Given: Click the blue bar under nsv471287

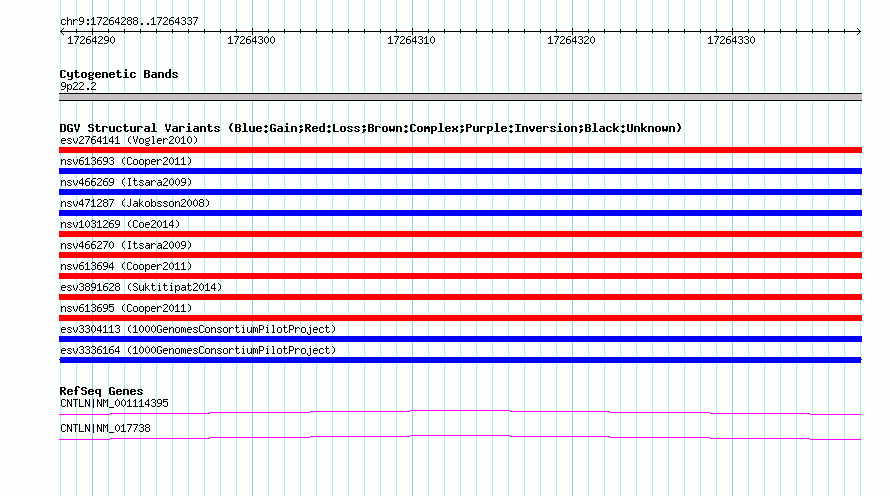Looking at the screenshot, I should (x=460, y=213).
